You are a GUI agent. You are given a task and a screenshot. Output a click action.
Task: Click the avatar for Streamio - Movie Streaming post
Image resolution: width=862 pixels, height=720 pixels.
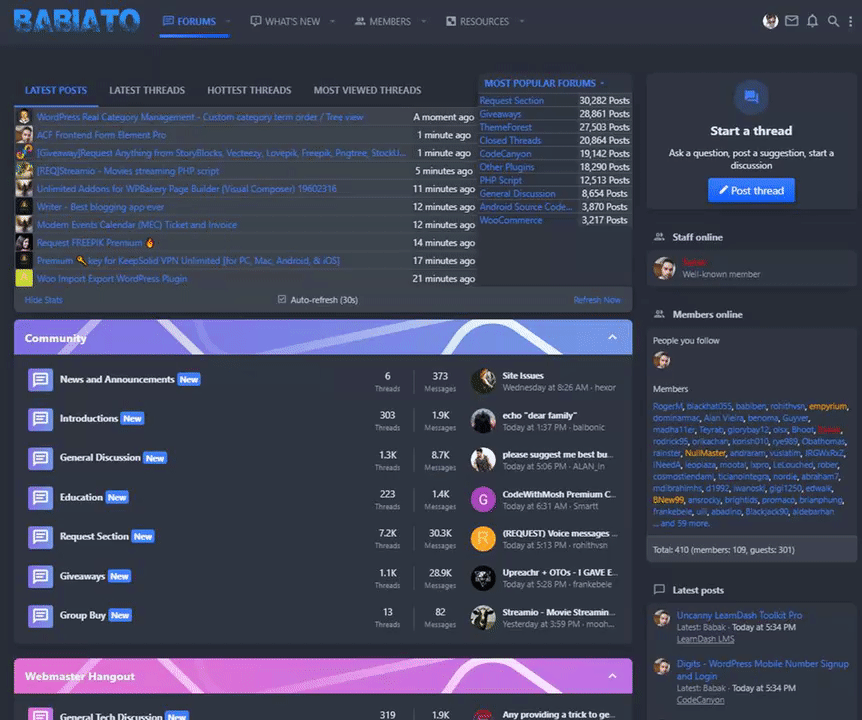[483, 617]
